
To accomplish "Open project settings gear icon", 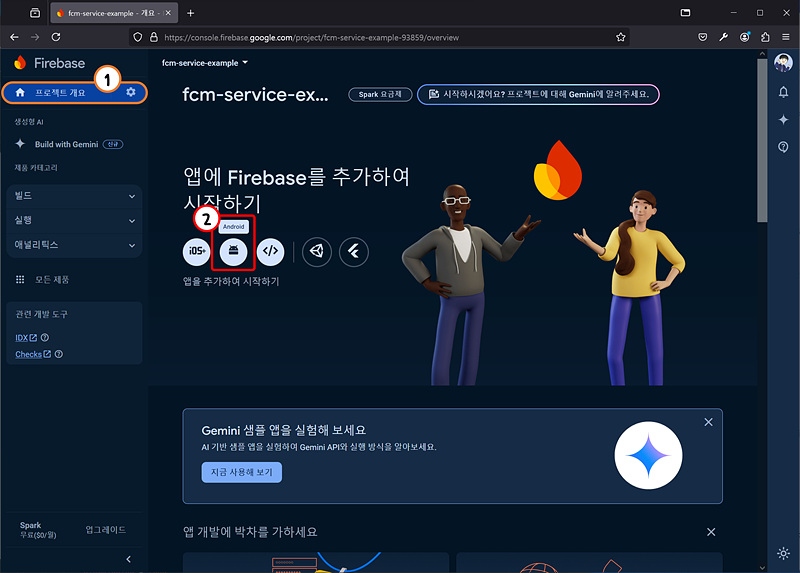I will pos(131,92).
